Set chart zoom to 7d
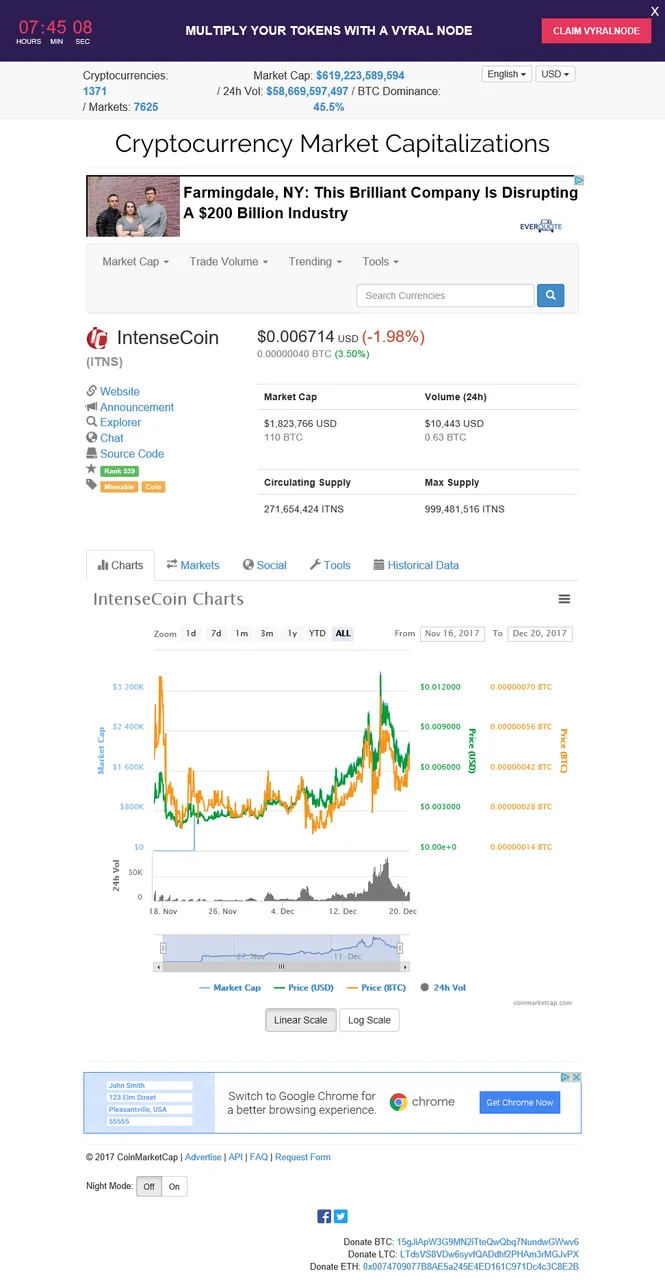Image resolution: width=665 pixels, height=1280 pixels. pyautogui.click(x=216, y=633)
